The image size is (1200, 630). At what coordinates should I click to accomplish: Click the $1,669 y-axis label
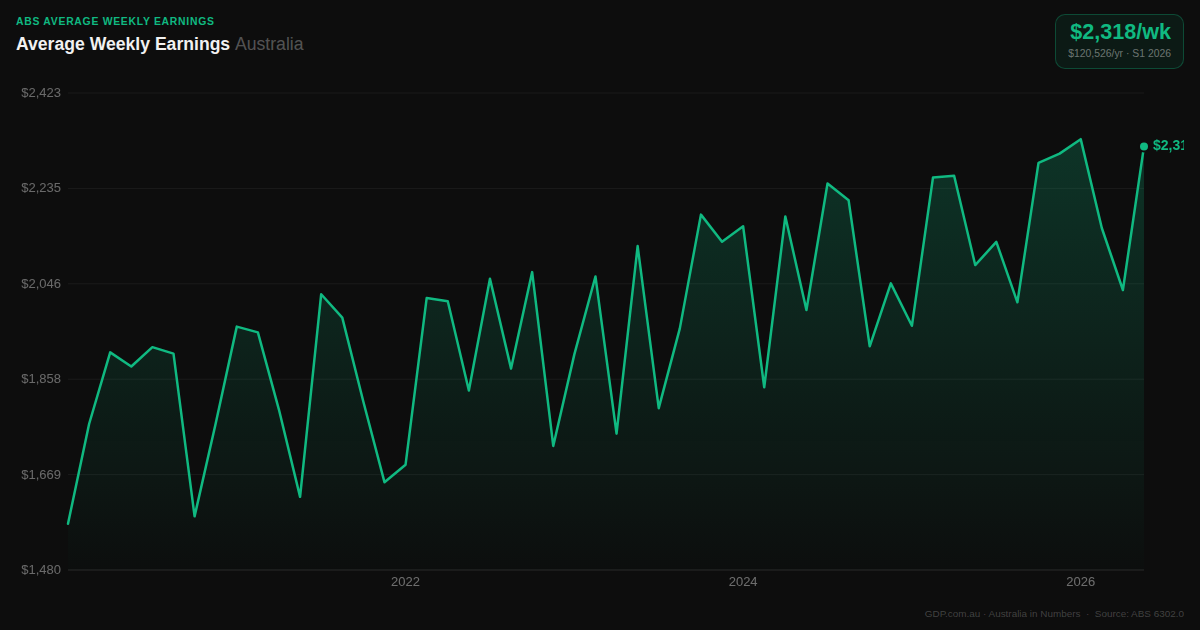(x=41, y=475)
